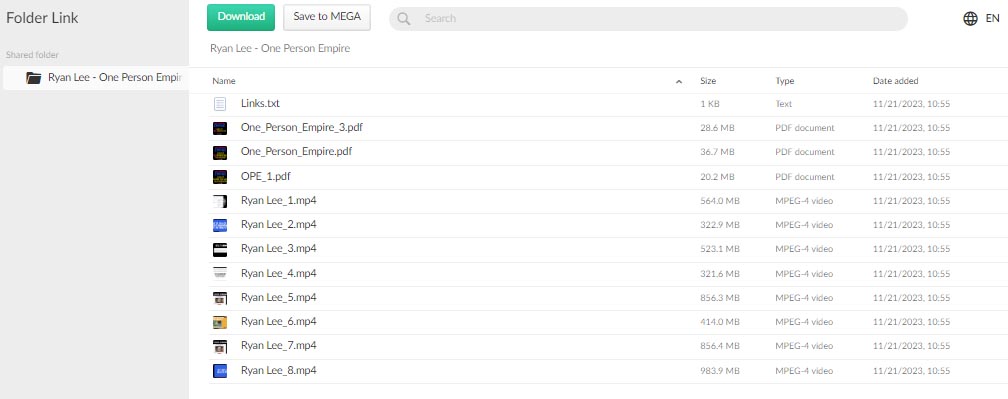Focus the Search input field

click(648, 19)
